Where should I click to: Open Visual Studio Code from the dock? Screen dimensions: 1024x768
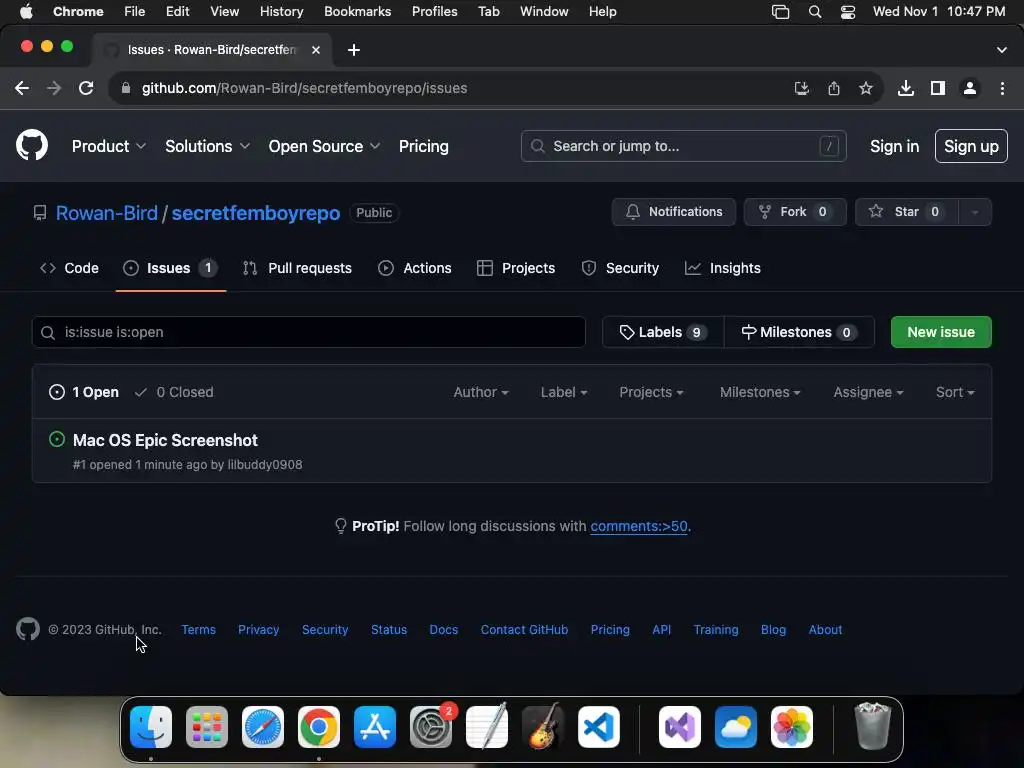point(599,727)
